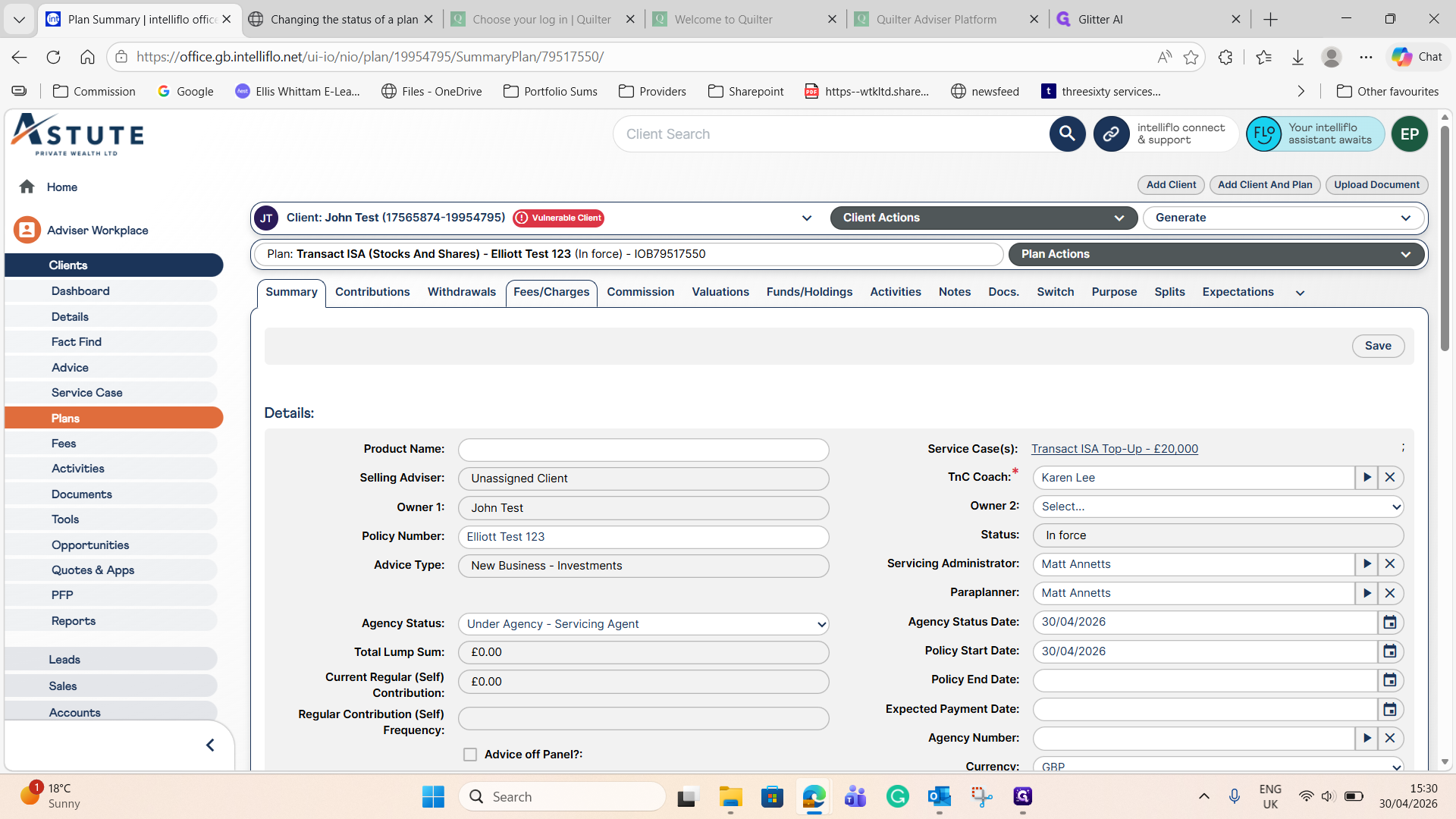1456x819 pixels.
Task: Collapse the sidebar with the left chevron
Action: pyautogui.click(x=210, y=745)
